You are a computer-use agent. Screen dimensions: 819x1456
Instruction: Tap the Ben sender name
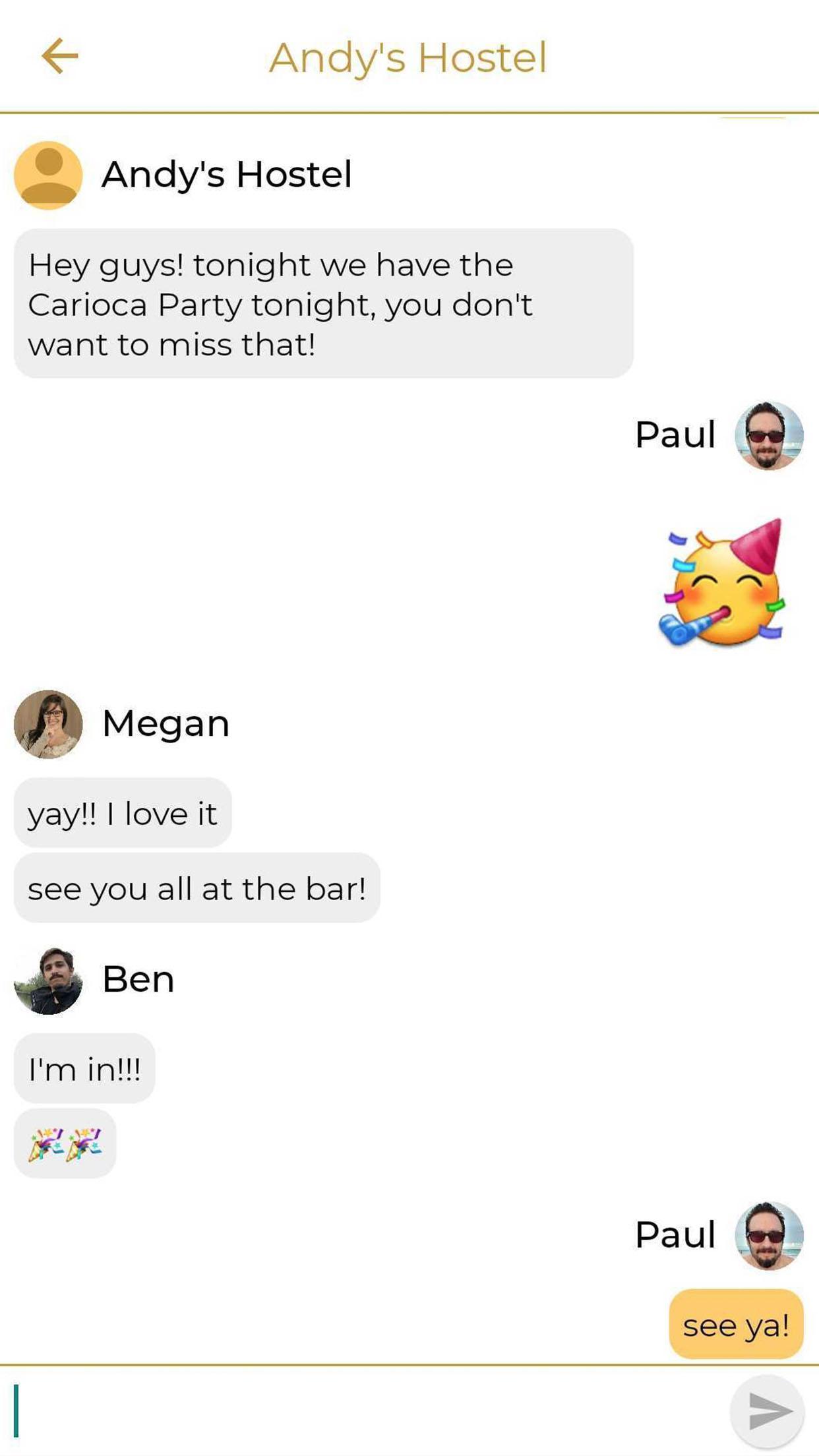tap(138, 979)
